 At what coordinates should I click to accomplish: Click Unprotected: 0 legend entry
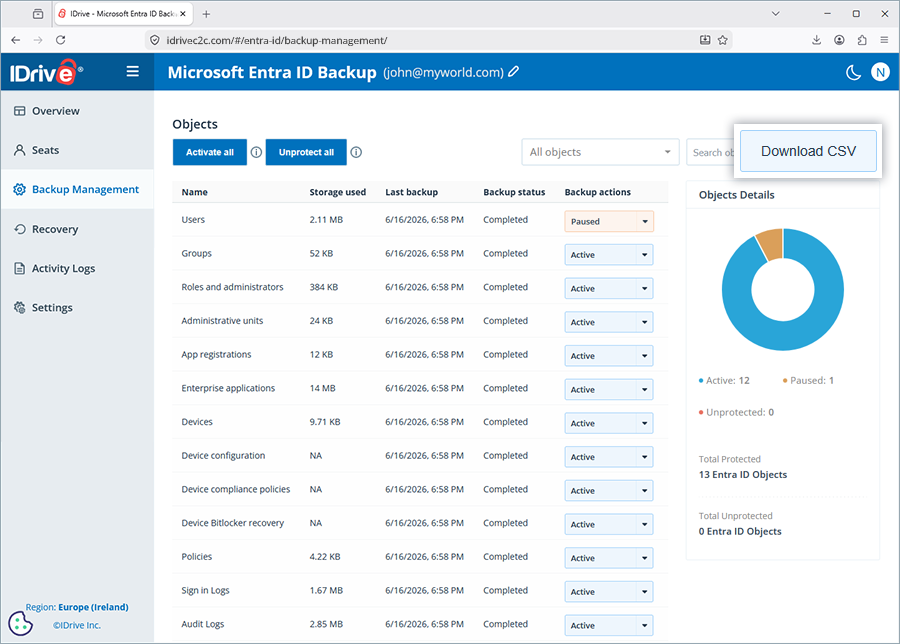pos(736,412)
